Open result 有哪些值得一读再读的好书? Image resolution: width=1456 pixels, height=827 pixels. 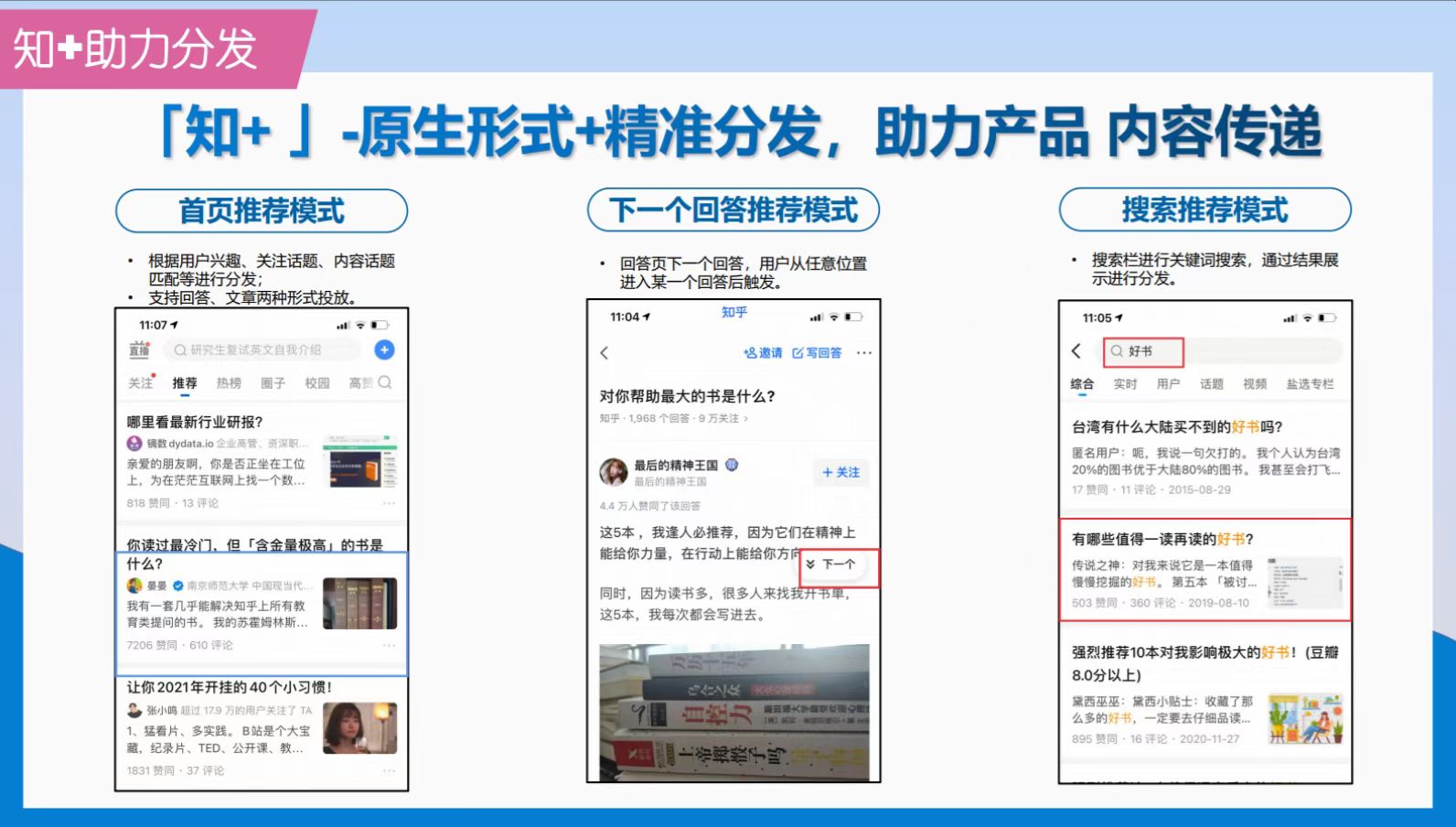tap(1162, 539)
